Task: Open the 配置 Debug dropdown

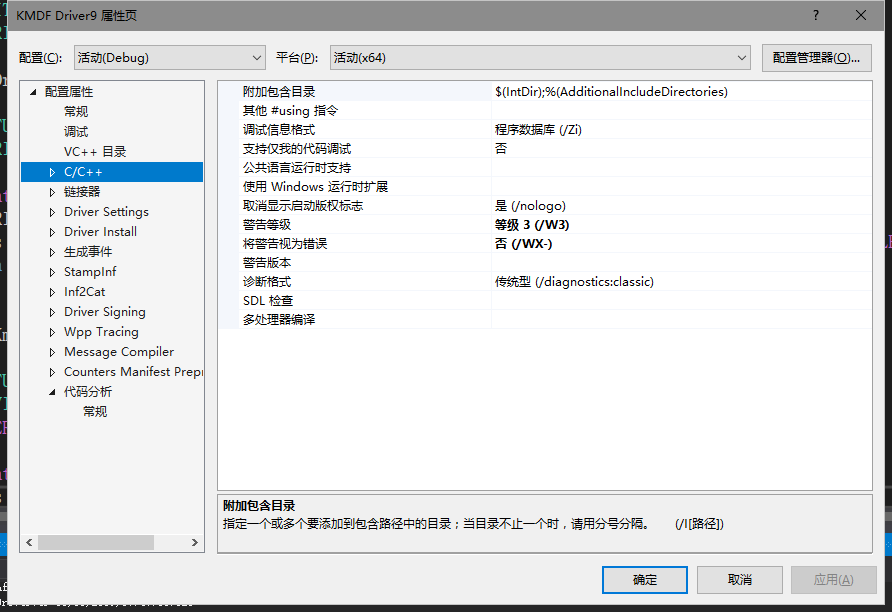Action: (170, 57)
